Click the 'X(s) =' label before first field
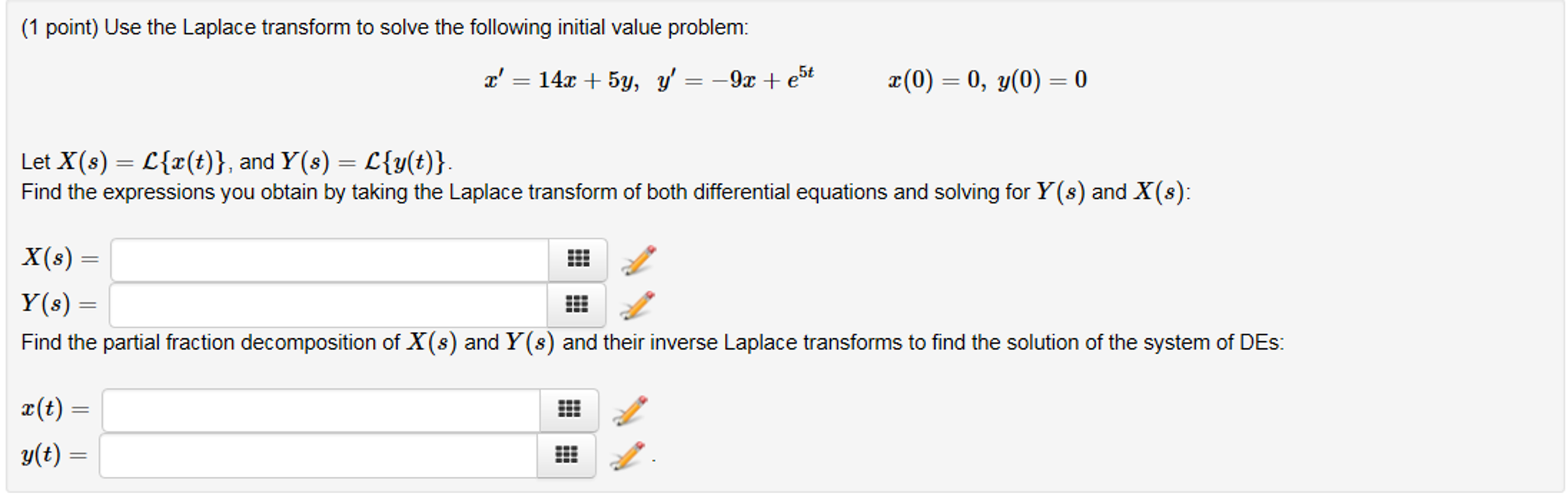Viewport: 1568px width, 500px height. 61,258
